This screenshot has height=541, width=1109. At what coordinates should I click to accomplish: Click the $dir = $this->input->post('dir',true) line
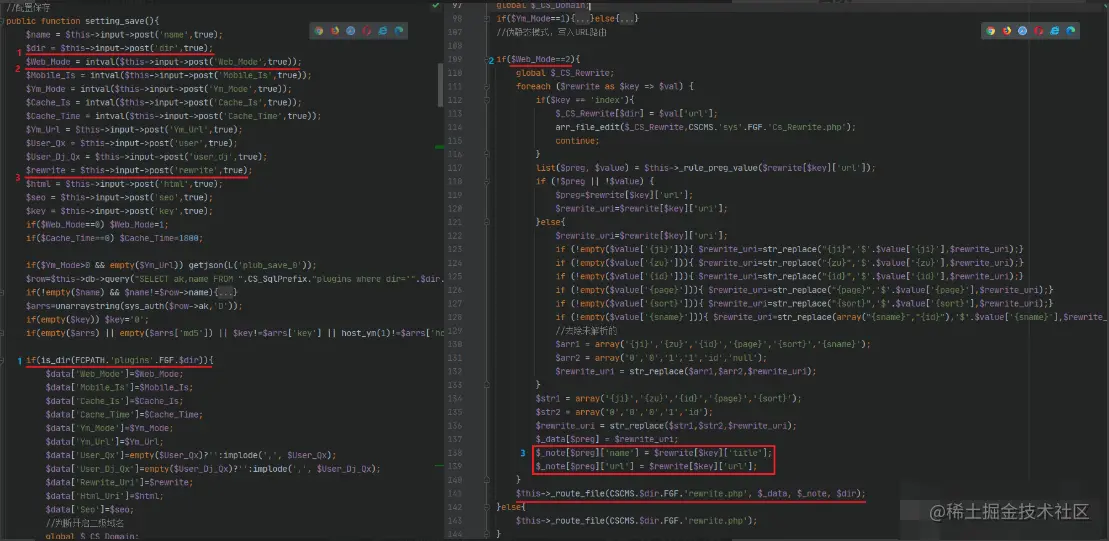(119, 48)
